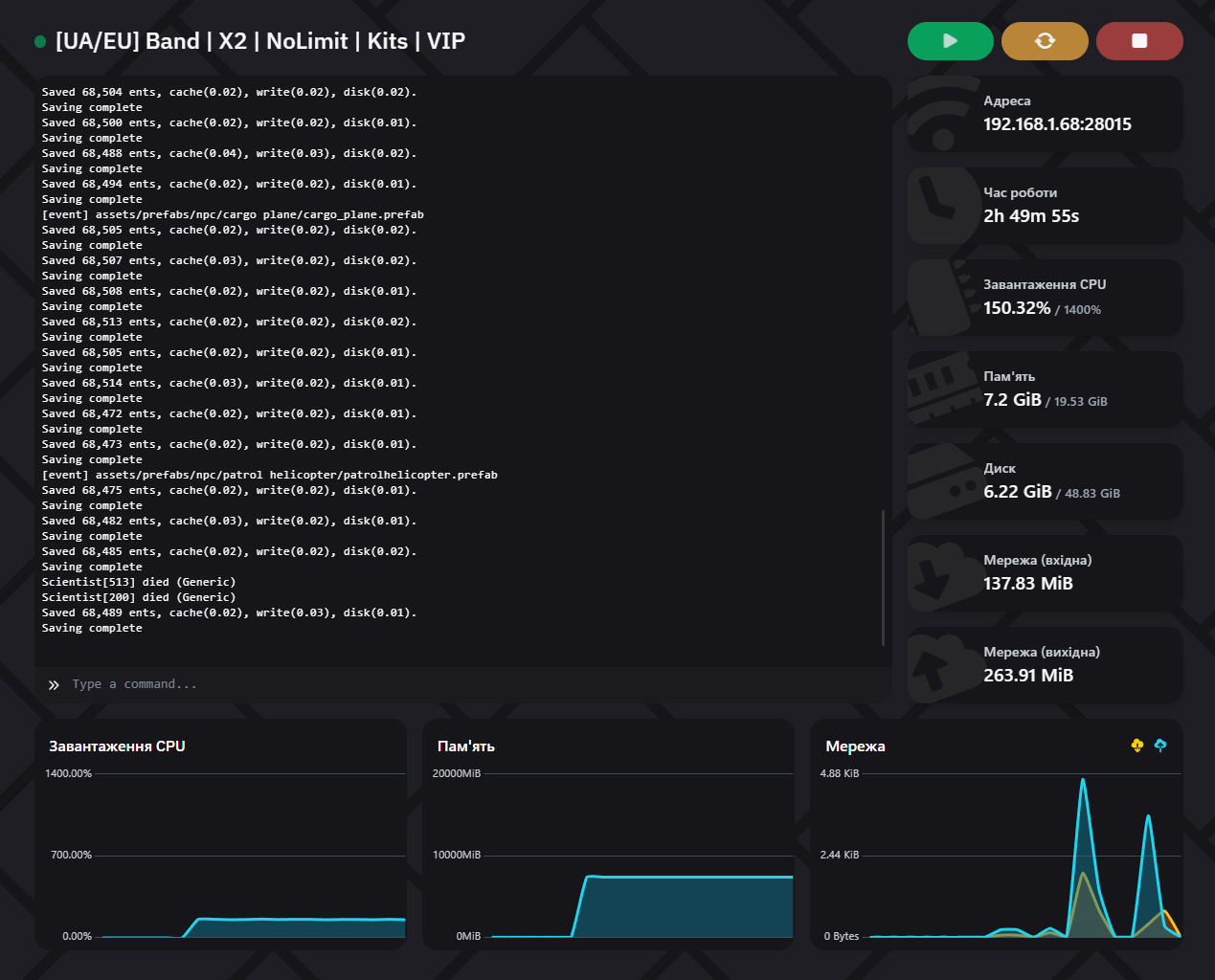Click the '0 Bytes' axis label on network chart
1215x980 pixels.
click(x=842, y=936)
